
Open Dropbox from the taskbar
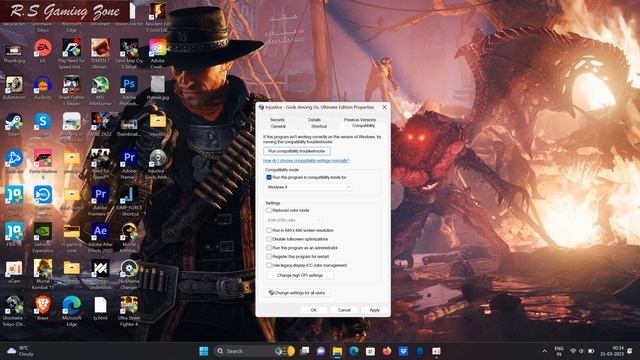[403, 351]
